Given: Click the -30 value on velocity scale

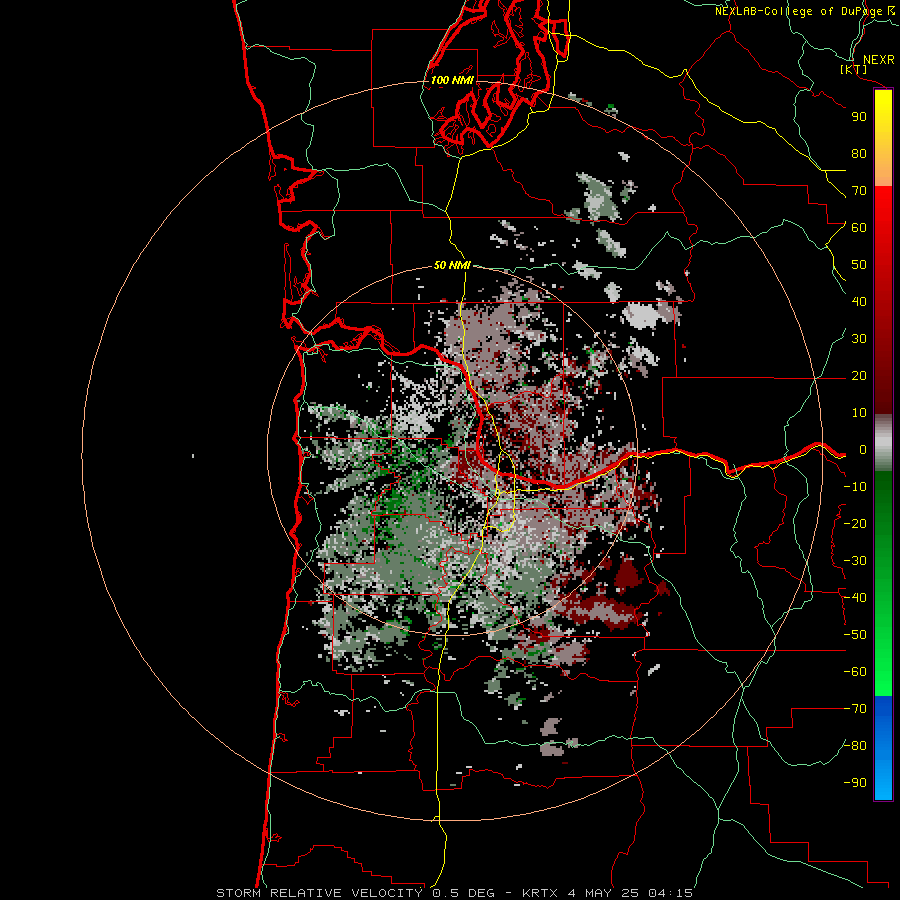Looking at the screenshot, I should click(x=855, y=561).
